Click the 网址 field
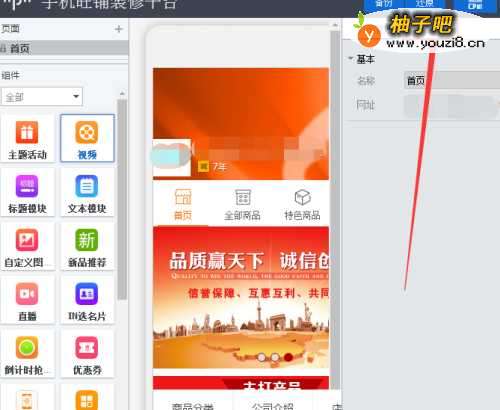Viewport: 500px width, 410px height. point(452,105)
